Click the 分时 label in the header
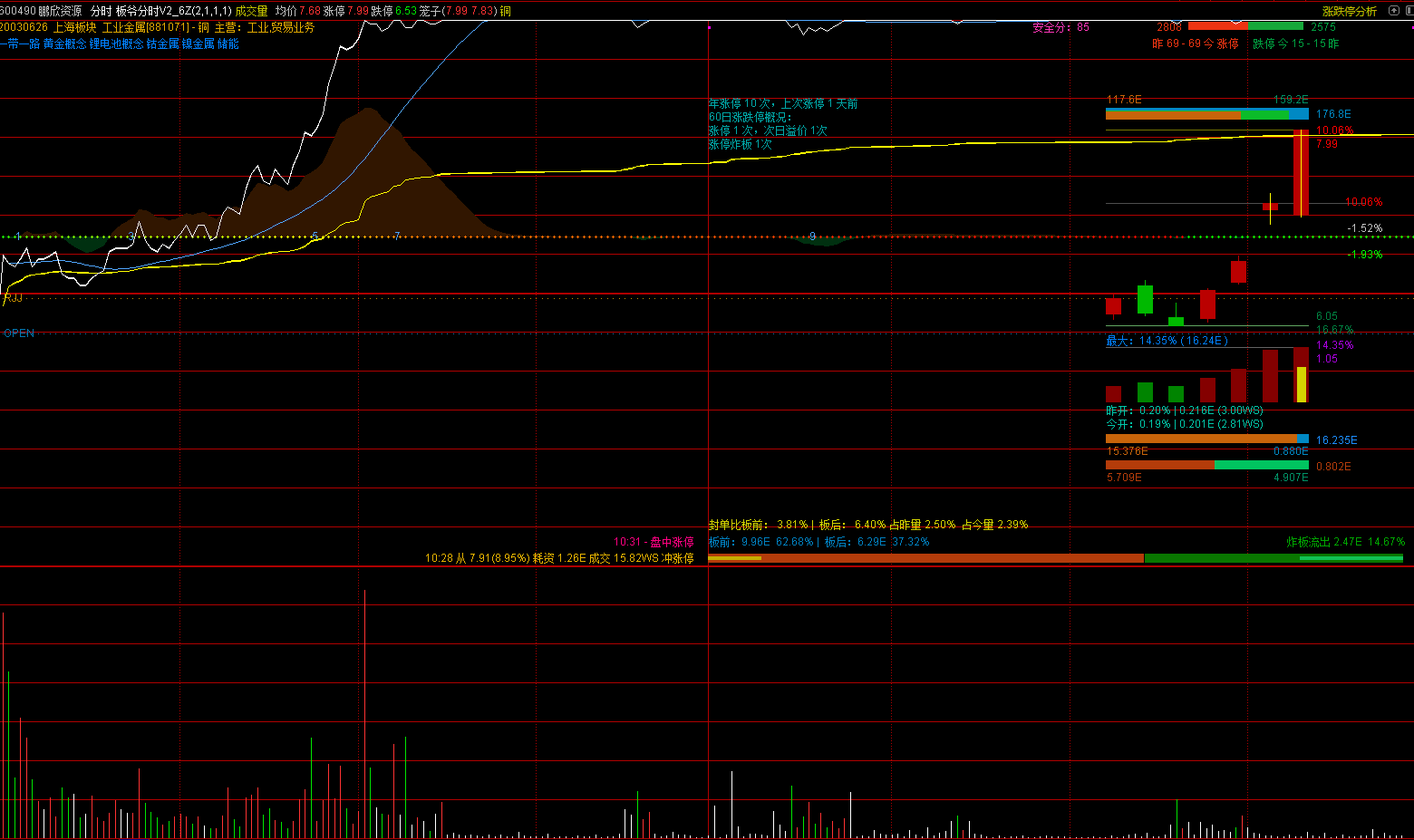Image resolution: width=1414 pixels, height=840 pixels. pos(101,11)
